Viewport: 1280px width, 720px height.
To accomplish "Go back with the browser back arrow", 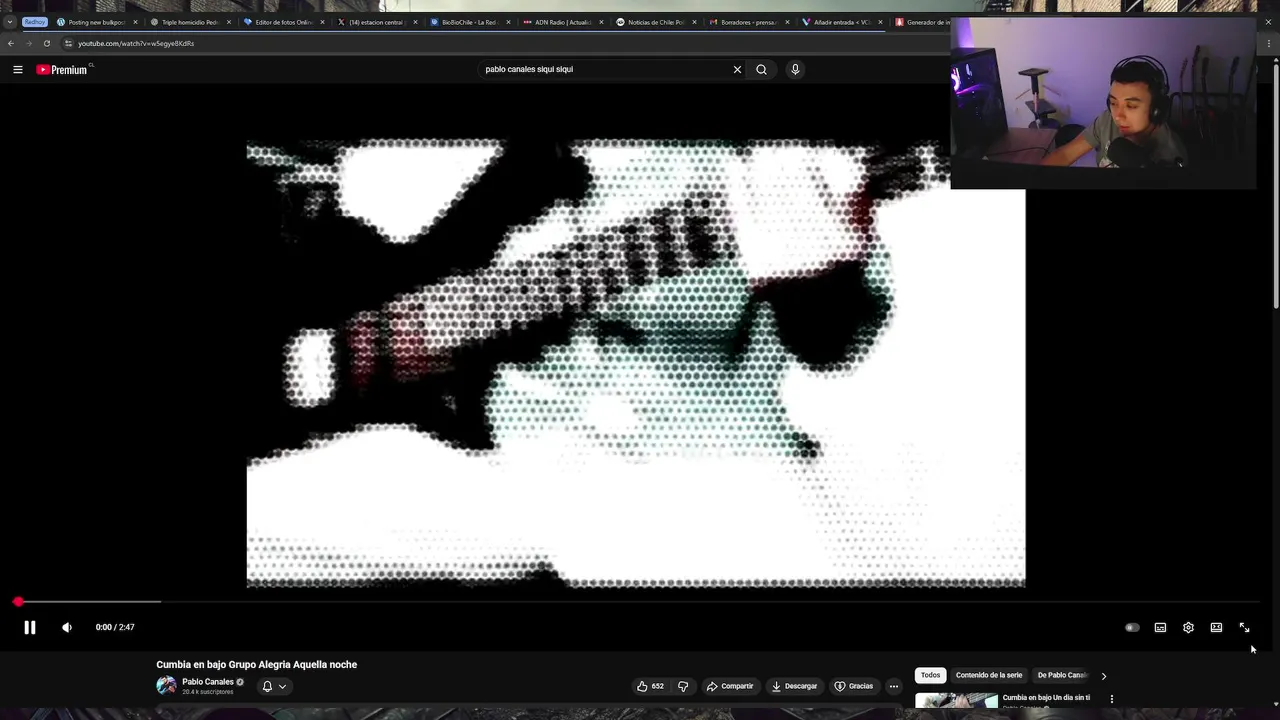I will pyautogui.click(x=11, y=43).
